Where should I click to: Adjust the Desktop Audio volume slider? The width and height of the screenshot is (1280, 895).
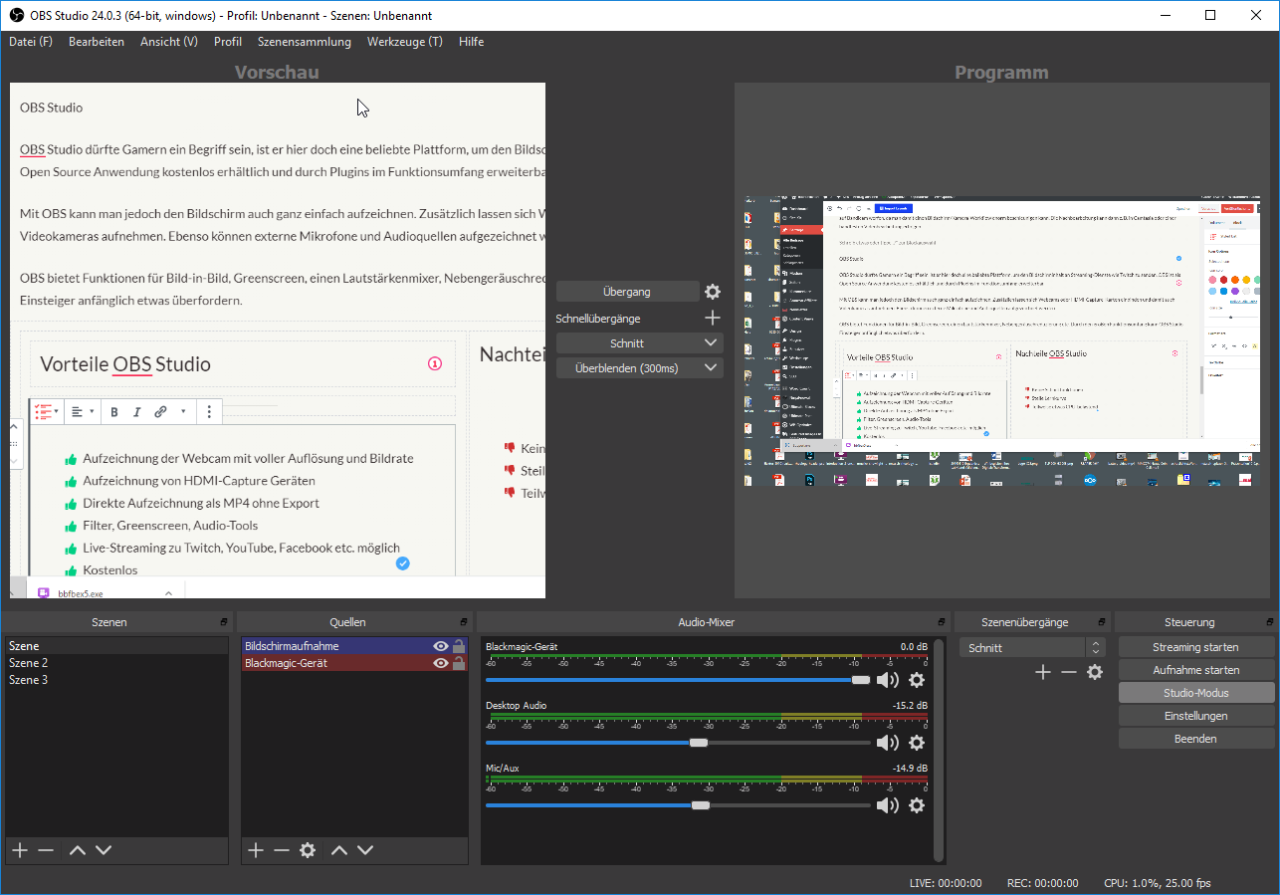tap(697, 742)
